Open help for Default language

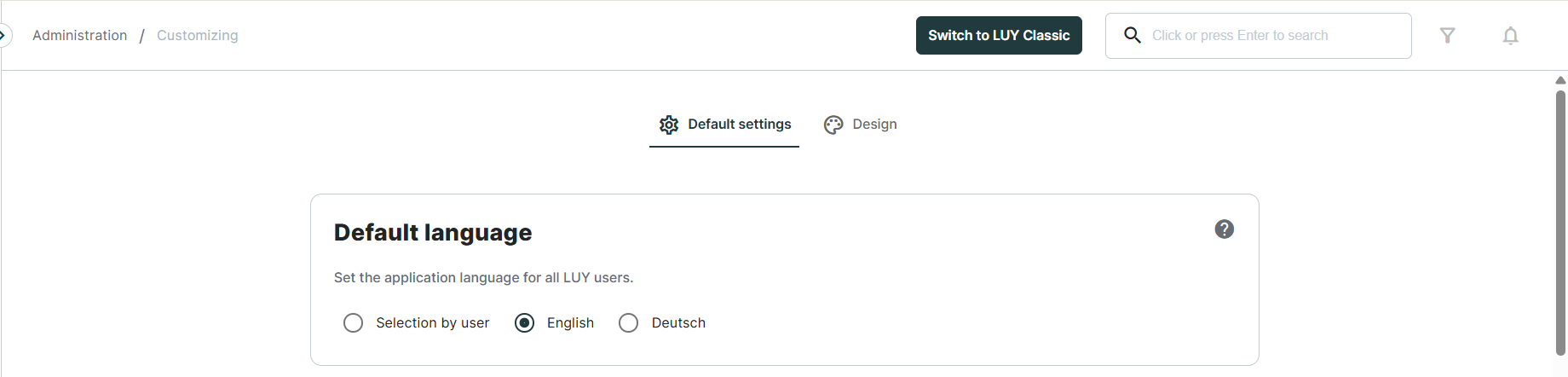pos(1224,229)
